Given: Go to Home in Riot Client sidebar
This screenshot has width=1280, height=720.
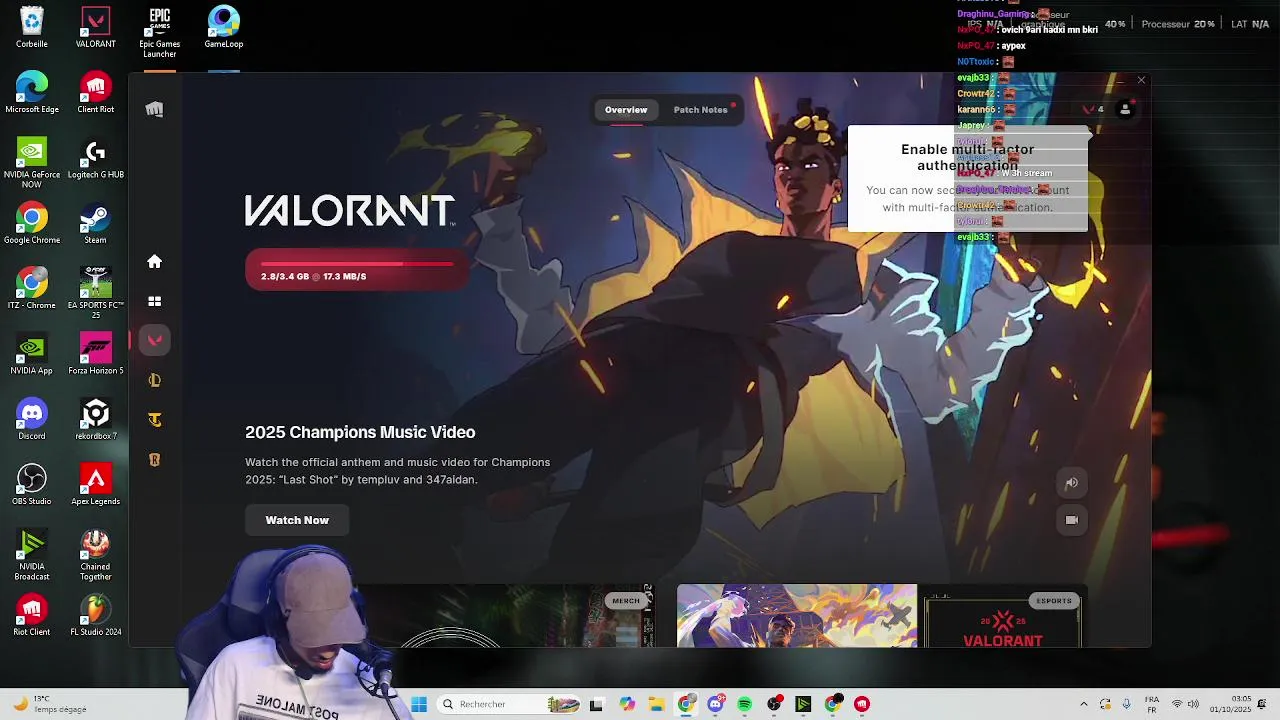Looking at the screenshot, I should pos(154,261).
